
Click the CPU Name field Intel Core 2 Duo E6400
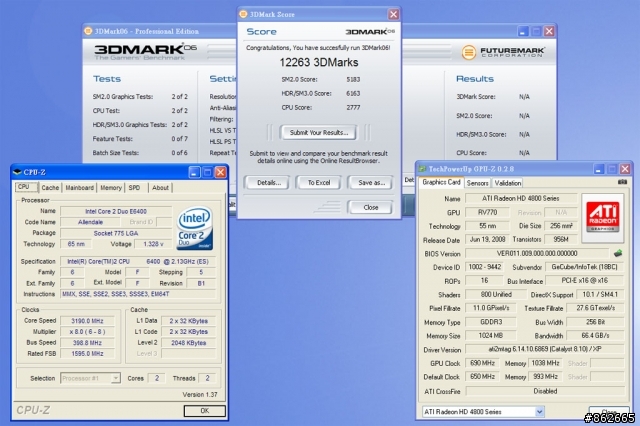pos(116,211)
